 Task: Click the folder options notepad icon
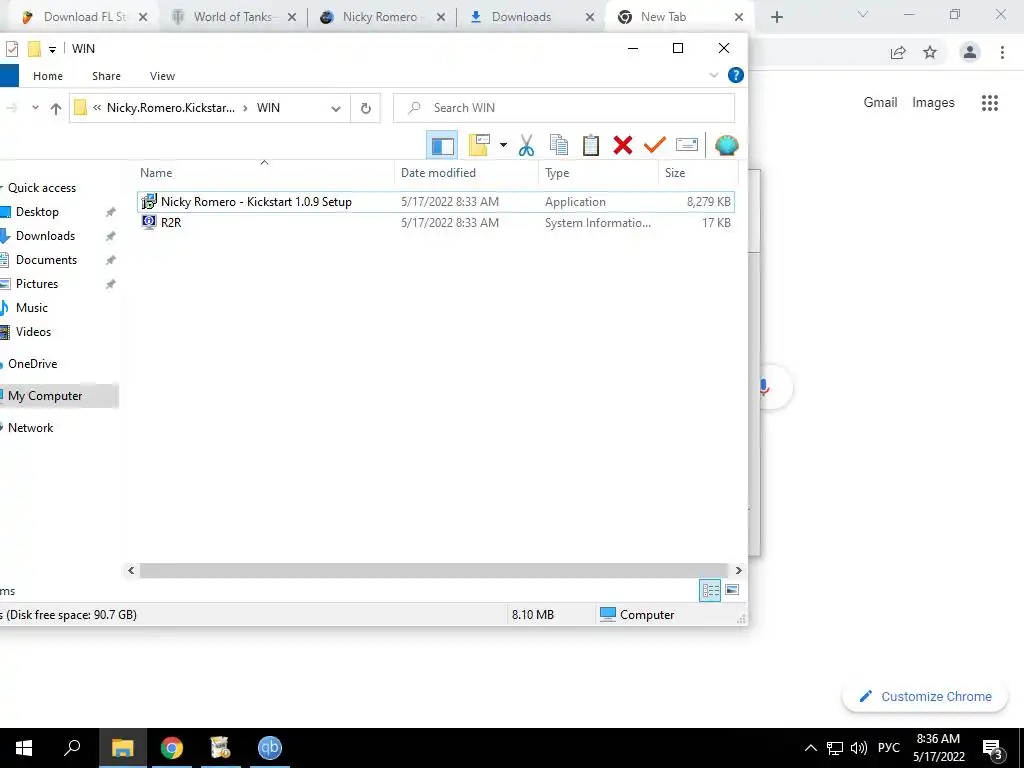(x=479, y=145)
